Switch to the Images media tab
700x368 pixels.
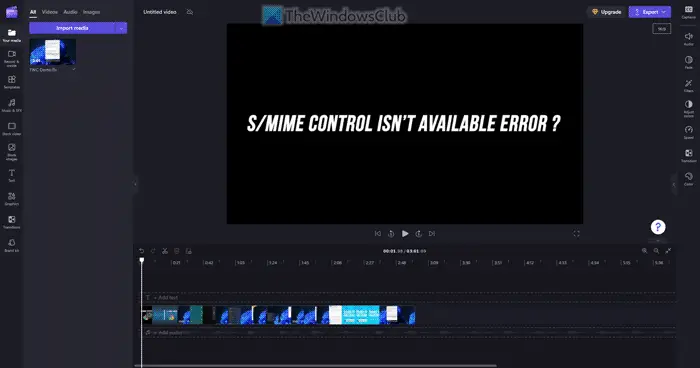coord(91,12)
